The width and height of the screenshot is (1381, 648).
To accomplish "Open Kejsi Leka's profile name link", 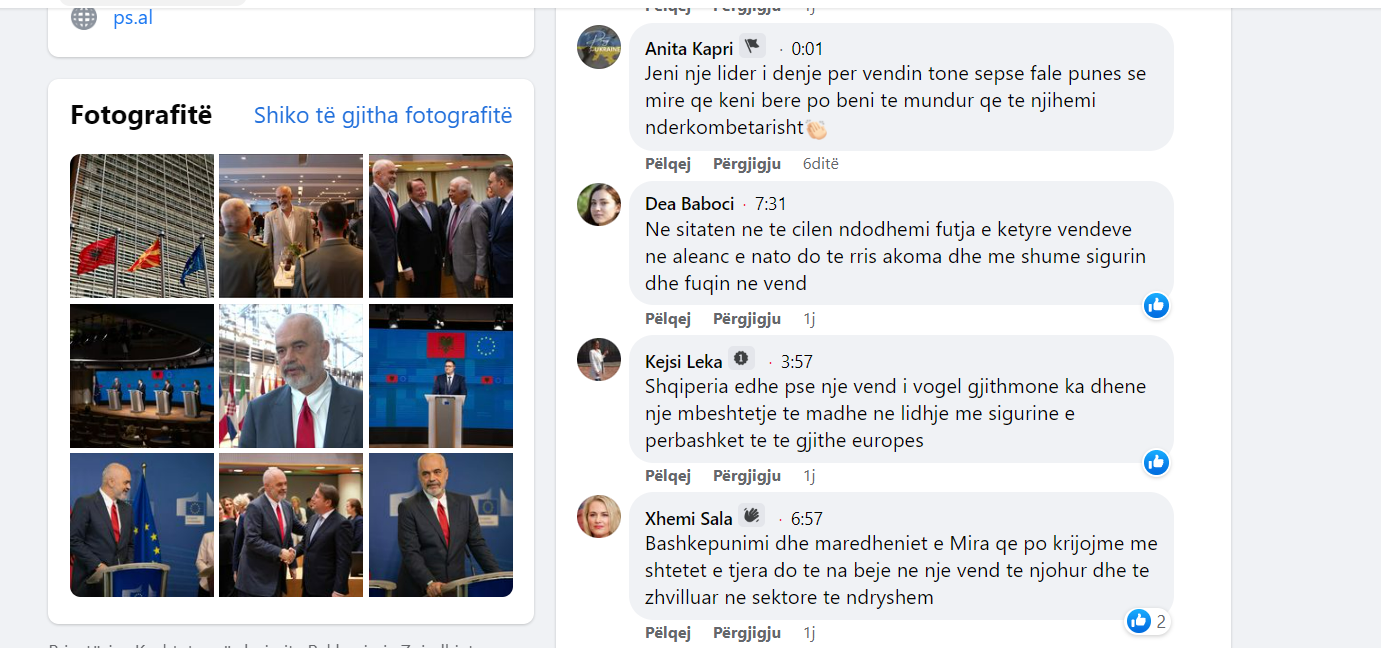I will click(683, 361).
